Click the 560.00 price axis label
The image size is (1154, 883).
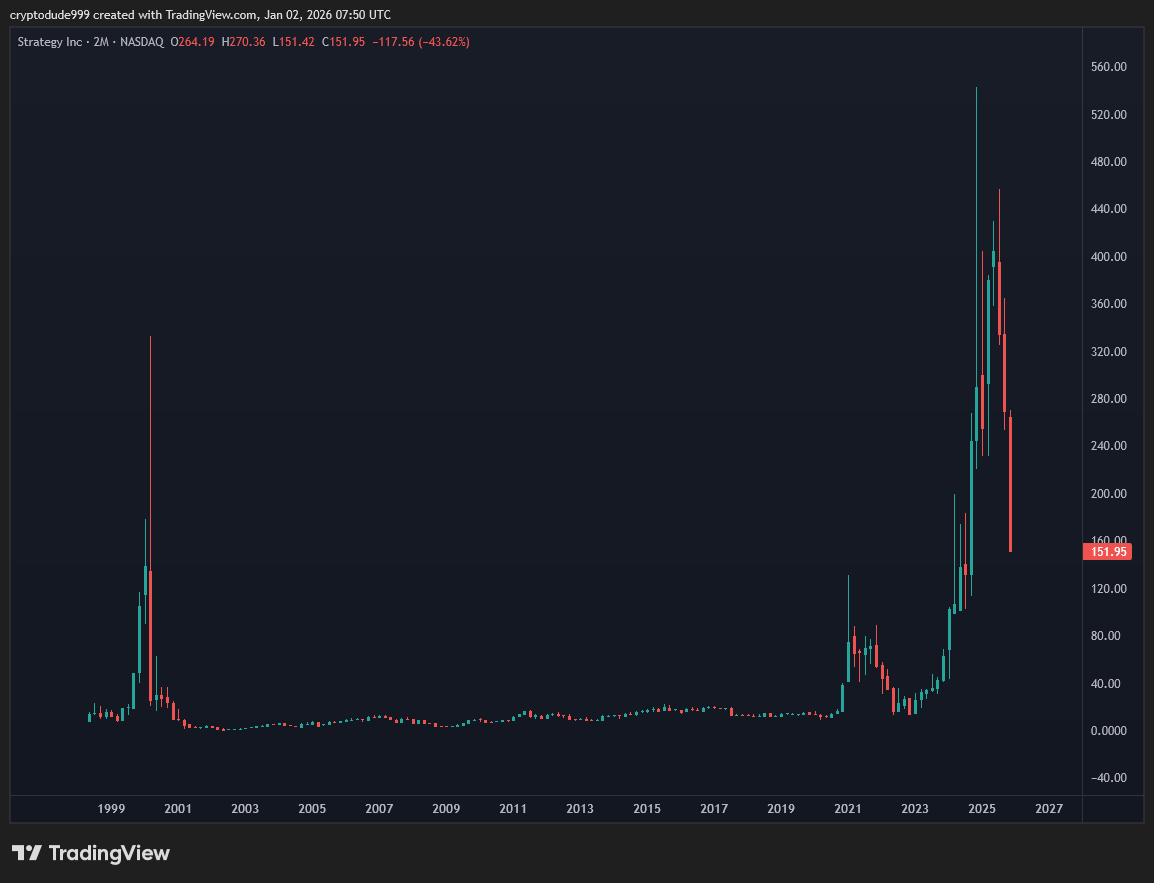point(1108,67)
